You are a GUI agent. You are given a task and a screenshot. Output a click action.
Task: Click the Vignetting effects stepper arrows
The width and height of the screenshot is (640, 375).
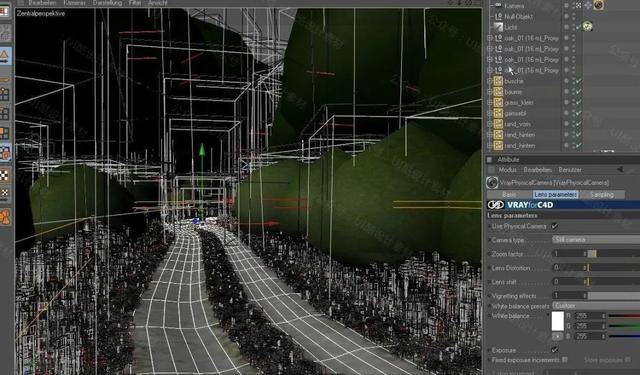pos(585,295)
